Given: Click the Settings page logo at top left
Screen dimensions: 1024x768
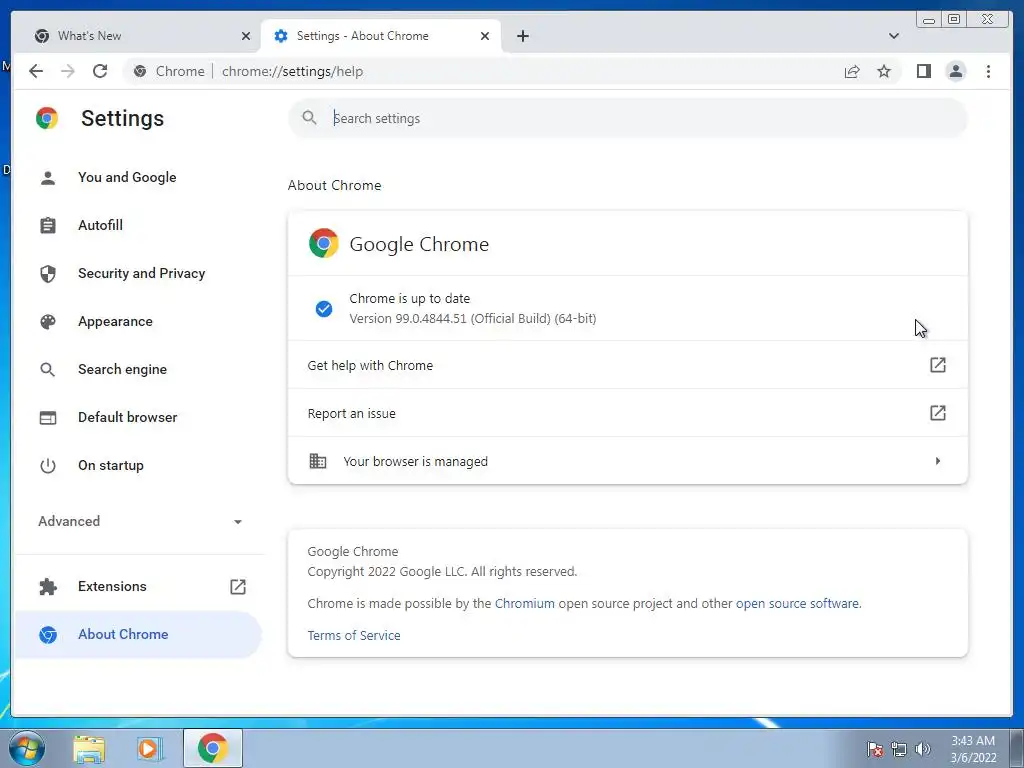Looking at the screenshot, I should point(47,118).
